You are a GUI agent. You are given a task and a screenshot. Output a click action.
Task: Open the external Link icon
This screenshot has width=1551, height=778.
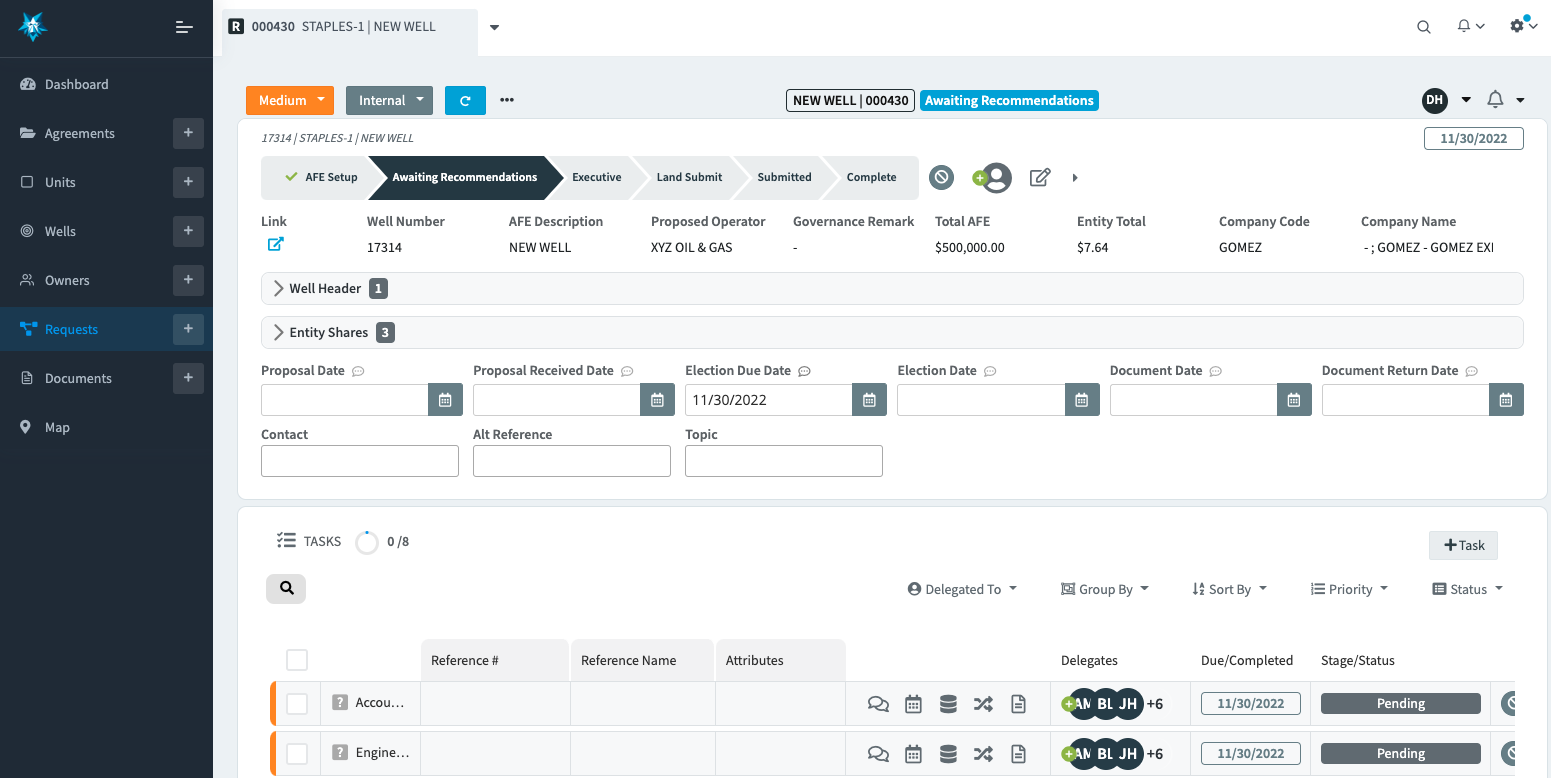point(275,244)
